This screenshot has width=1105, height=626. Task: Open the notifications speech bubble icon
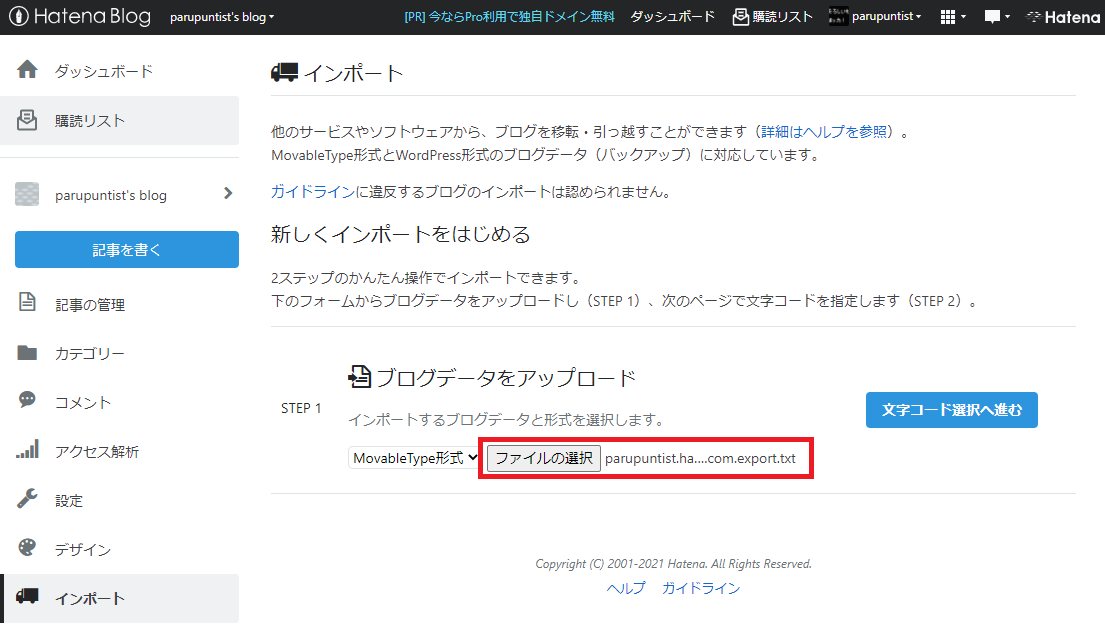pyautogui.click(x=996, y=17)
